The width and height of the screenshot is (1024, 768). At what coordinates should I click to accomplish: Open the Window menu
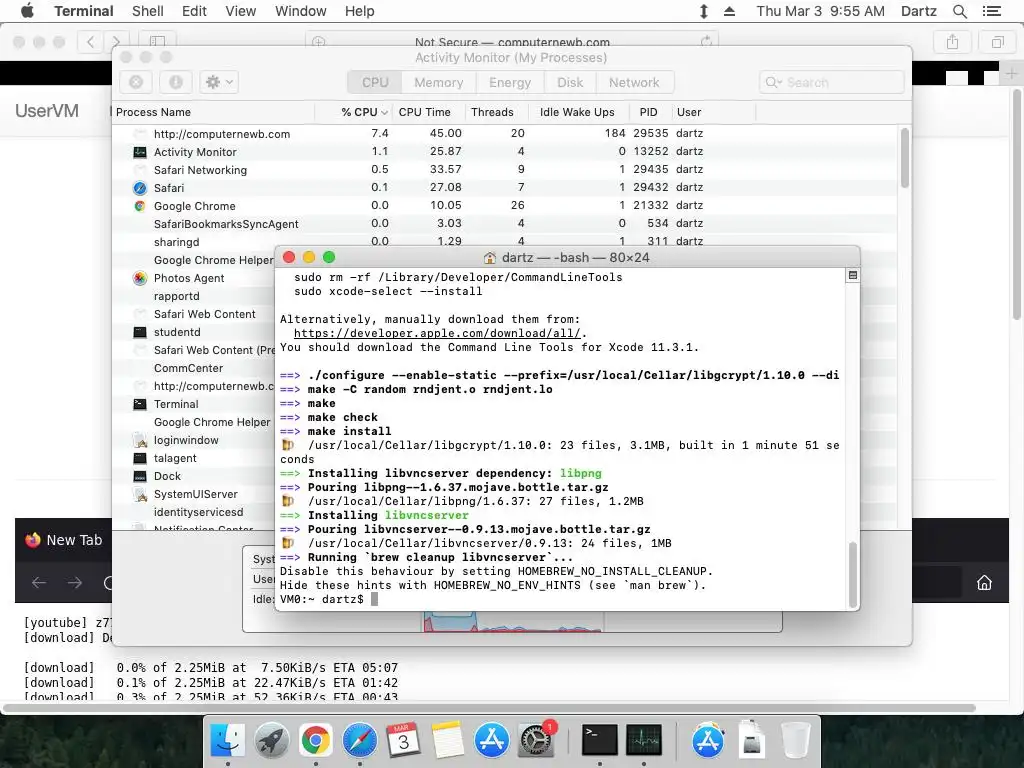pyautogui.click(x=300, y=11)
